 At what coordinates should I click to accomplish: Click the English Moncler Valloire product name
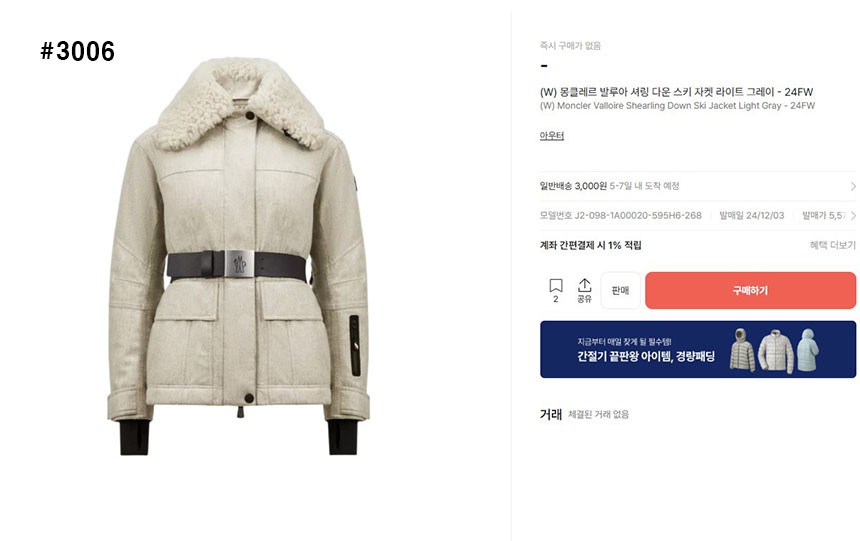pyautogui.click(x=677, y=105)
